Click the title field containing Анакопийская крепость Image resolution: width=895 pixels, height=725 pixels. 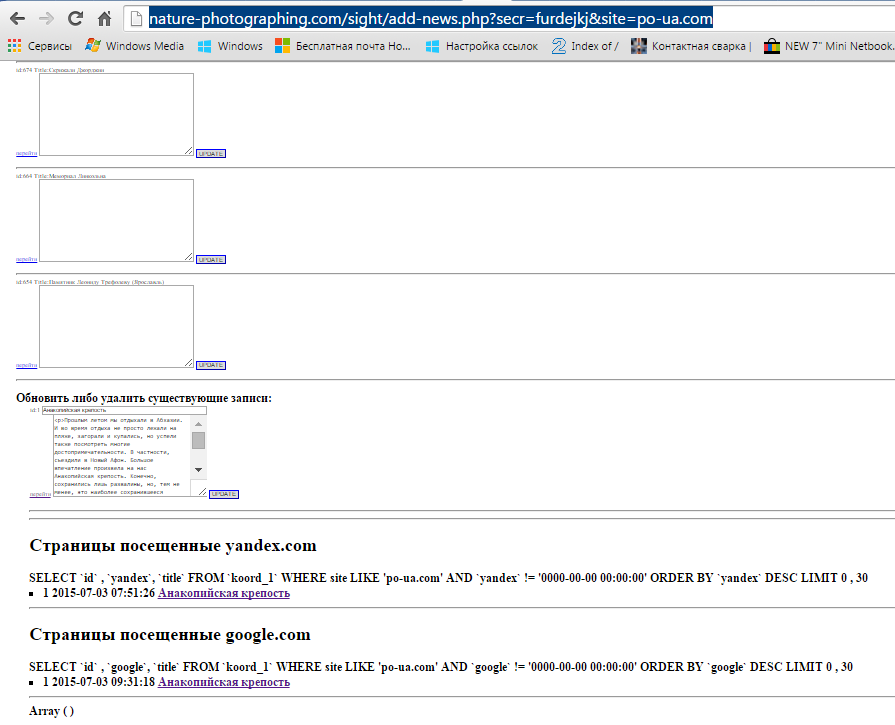coord(123,410)
